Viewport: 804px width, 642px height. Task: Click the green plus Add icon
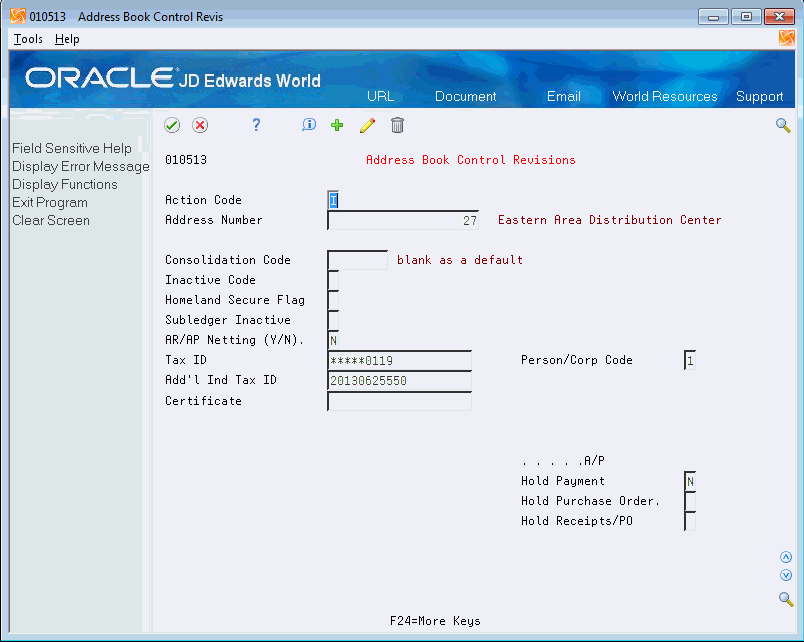point(337,125)
